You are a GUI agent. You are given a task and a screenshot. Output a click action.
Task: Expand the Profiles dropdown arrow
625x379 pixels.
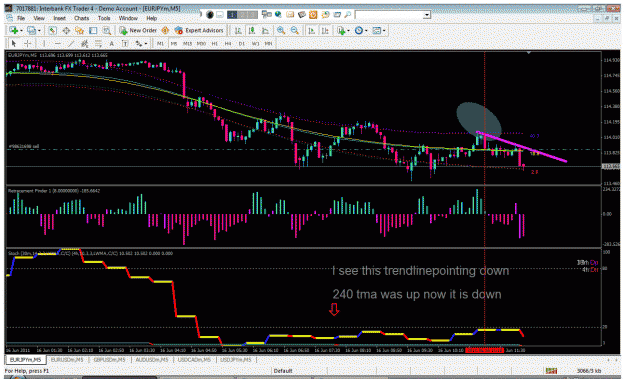[x=39, y=31]
